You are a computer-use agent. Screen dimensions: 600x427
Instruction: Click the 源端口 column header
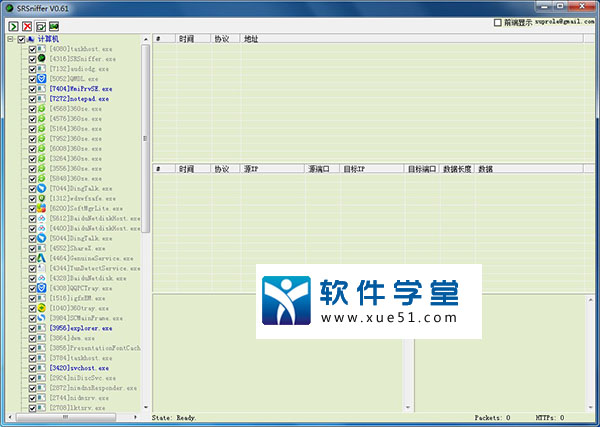pyautogui.click(x=322, y=169)
